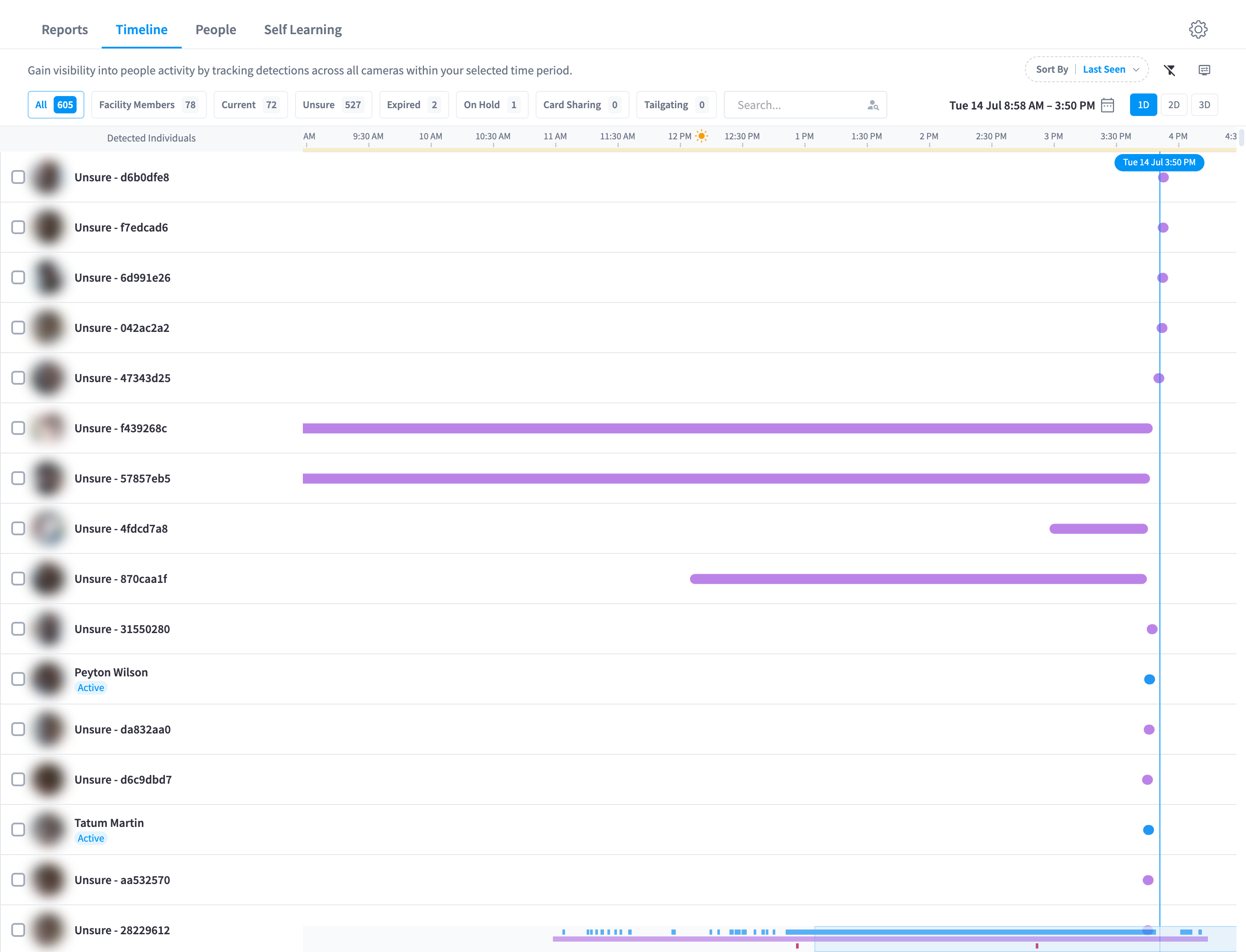Open the Tue 14 Jul date range selector
Viewport: 1246px width, 952px height.
pos(1021,106)
